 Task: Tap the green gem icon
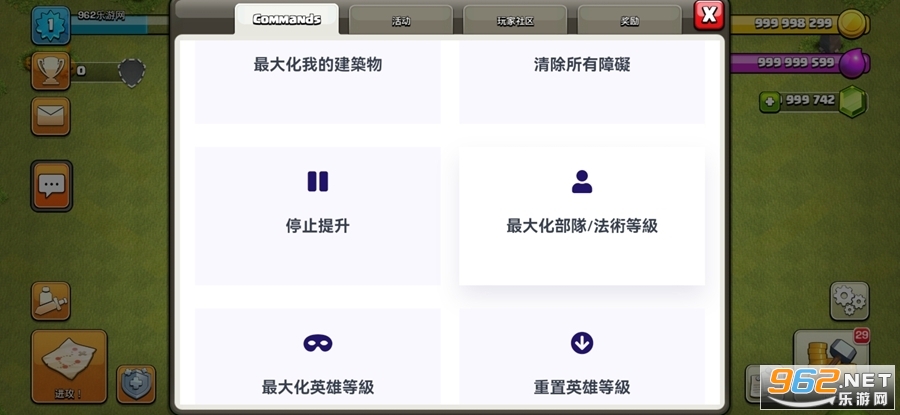[852, 101]
